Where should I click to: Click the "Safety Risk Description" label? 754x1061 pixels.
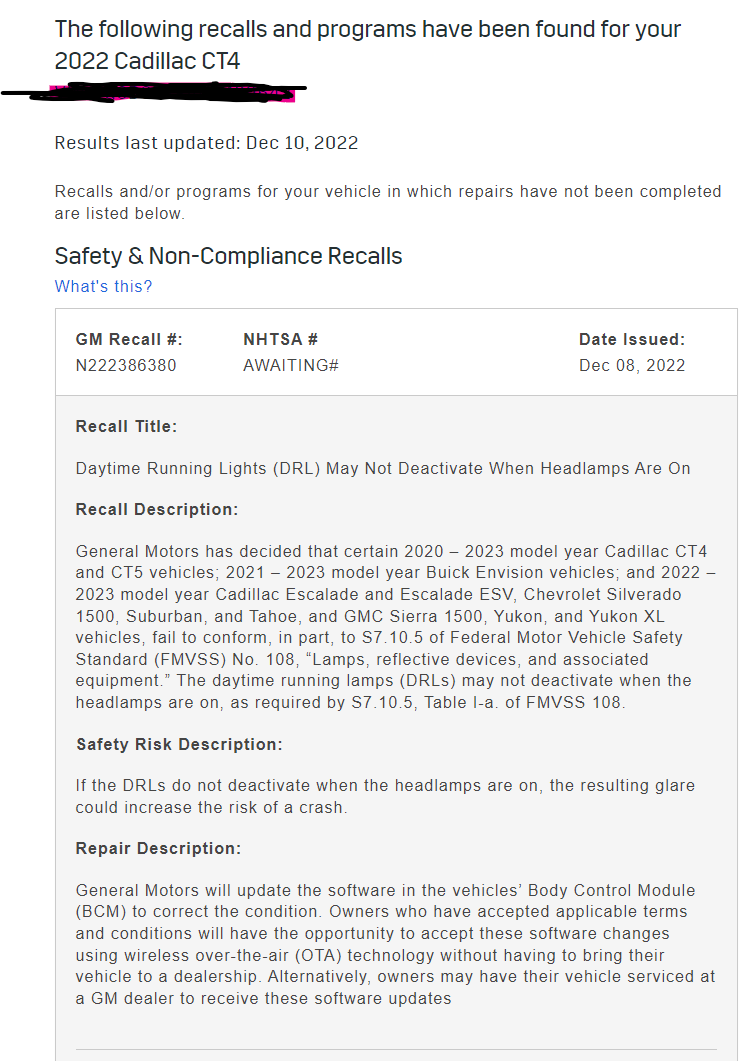tap(179, 744)
